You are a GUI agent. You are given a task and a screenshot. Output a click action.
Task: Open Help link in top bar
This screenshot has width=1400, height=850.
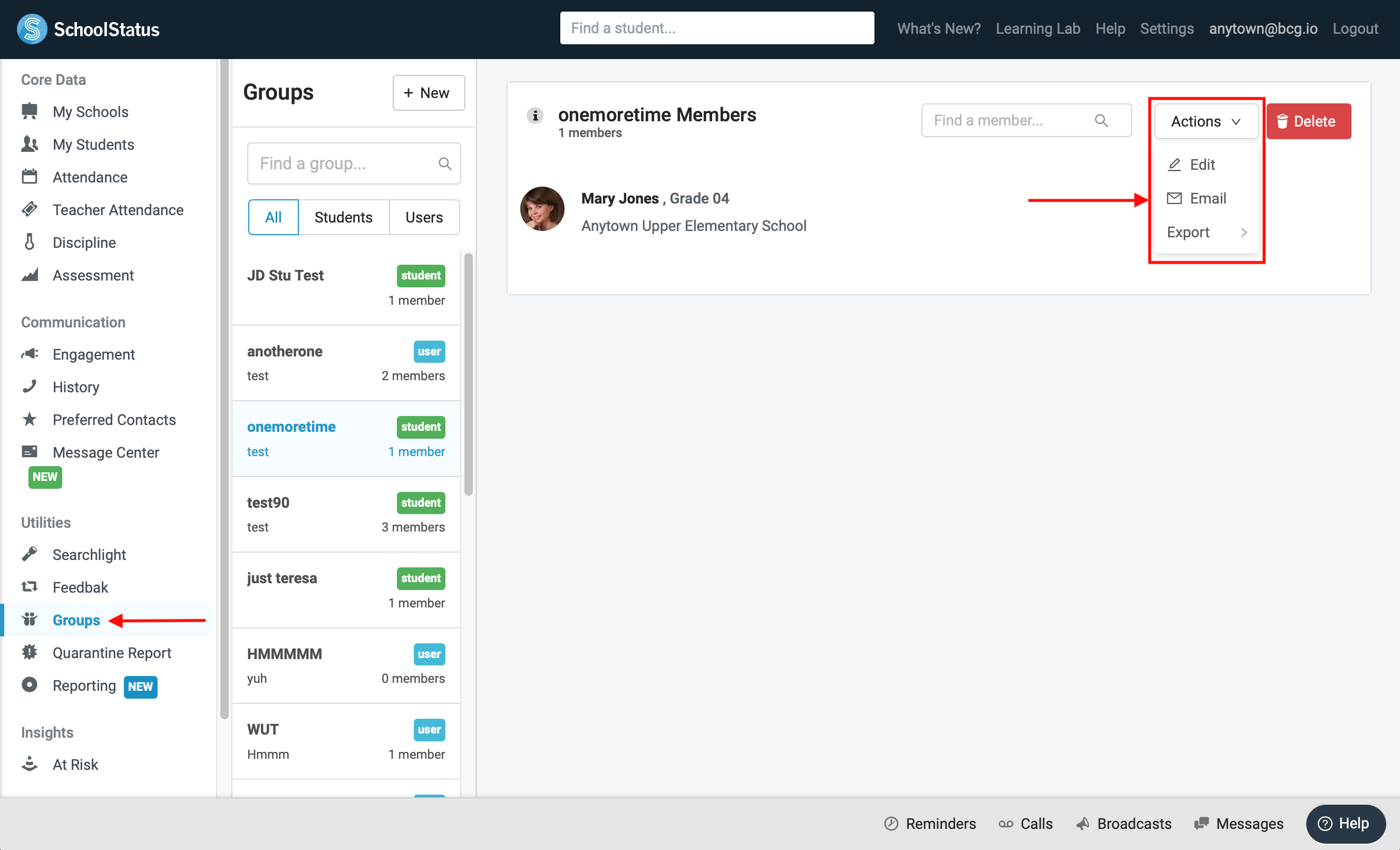coord(1110,28)
